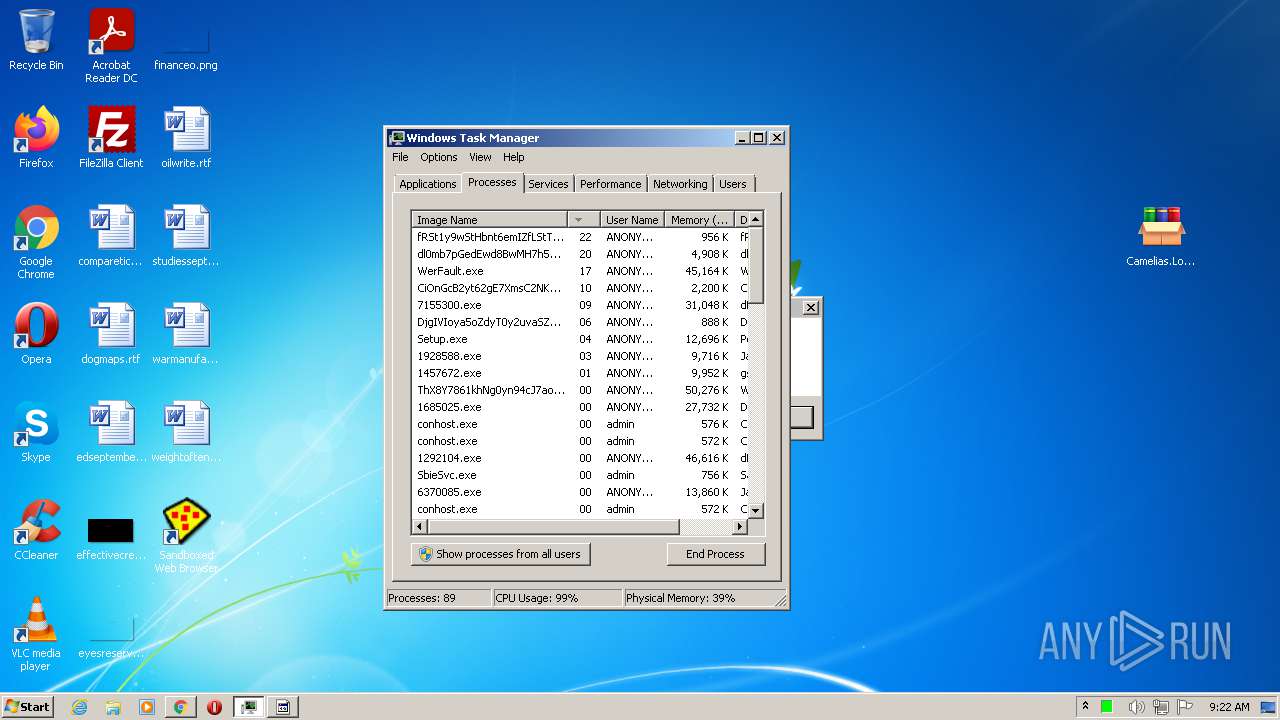Click process list scroll up arrow
This screenshot has width=1280, height=720.
click(x=756, y=220)
